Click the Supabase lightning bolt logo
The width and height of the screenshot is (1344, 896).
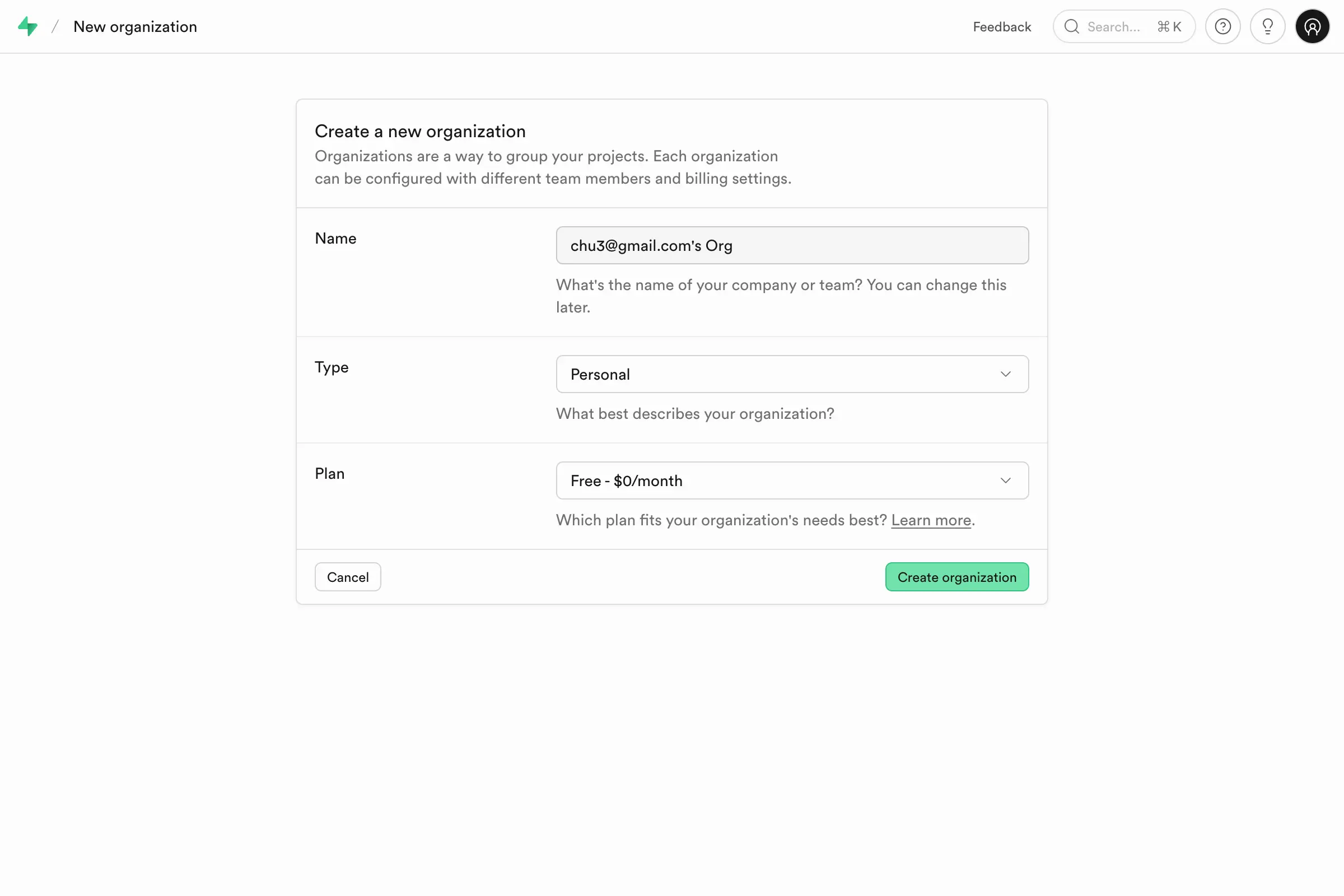(27, 26)
